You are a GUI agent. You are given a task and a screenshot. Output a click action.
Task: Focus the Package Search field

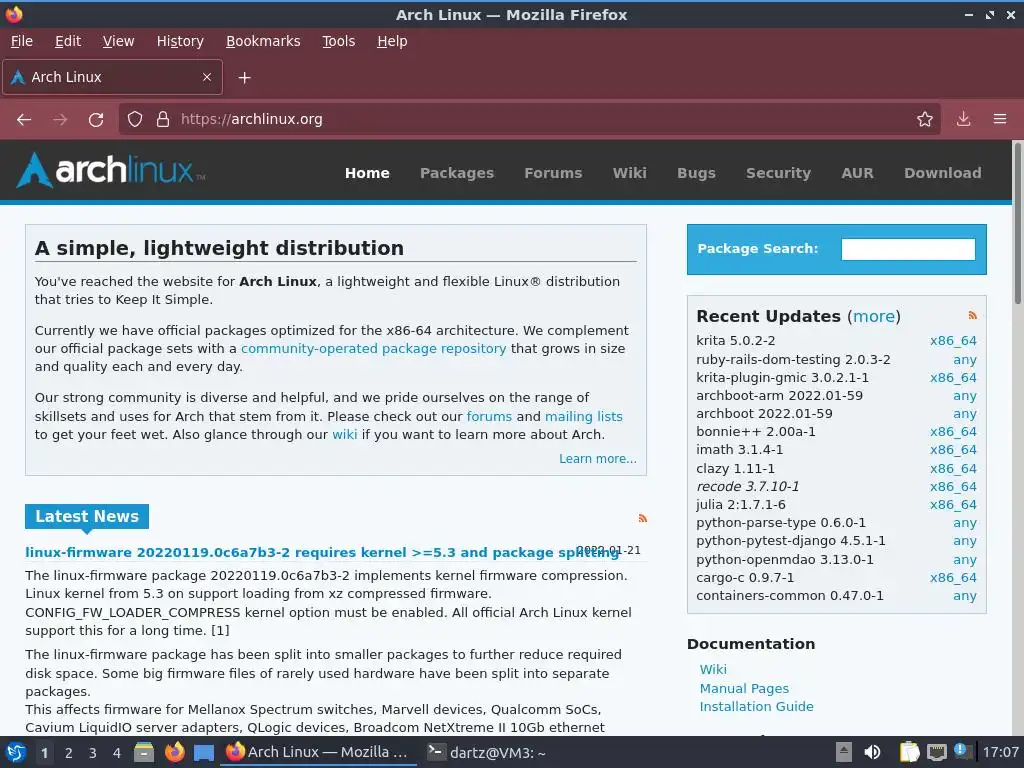tap(908, 249)
